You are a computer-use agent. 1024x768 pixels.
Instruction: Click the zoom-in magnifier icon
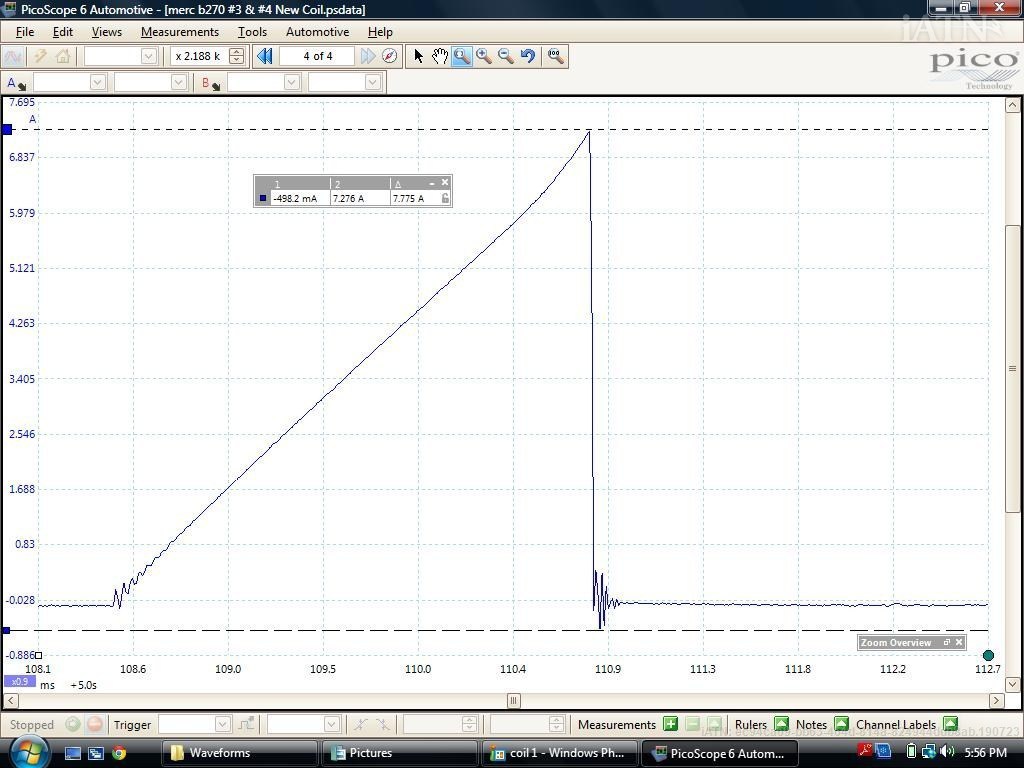pos(484,56)
